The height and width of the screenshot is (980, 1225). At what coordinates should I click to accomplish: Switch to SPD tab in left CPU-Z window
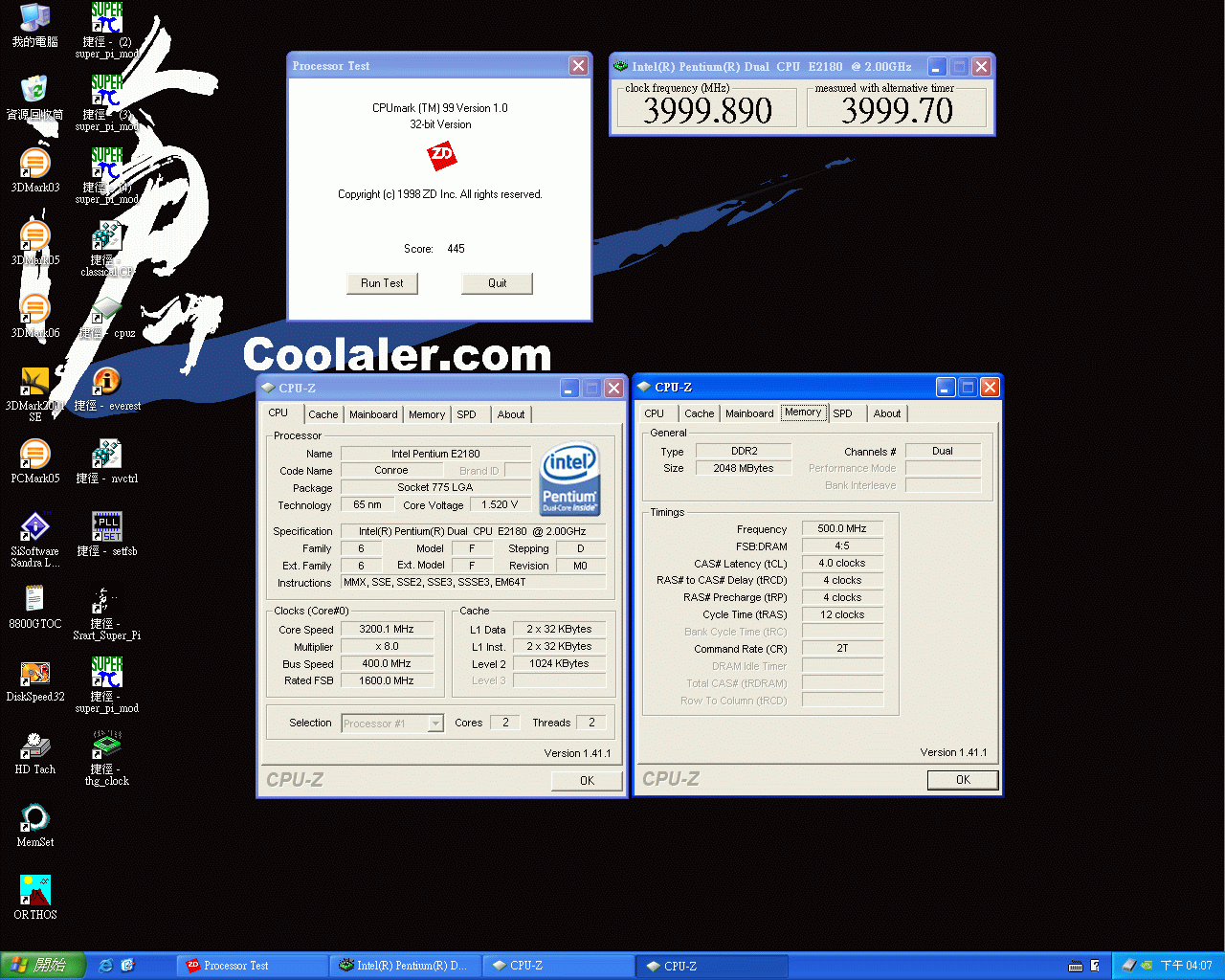point(466,414)
